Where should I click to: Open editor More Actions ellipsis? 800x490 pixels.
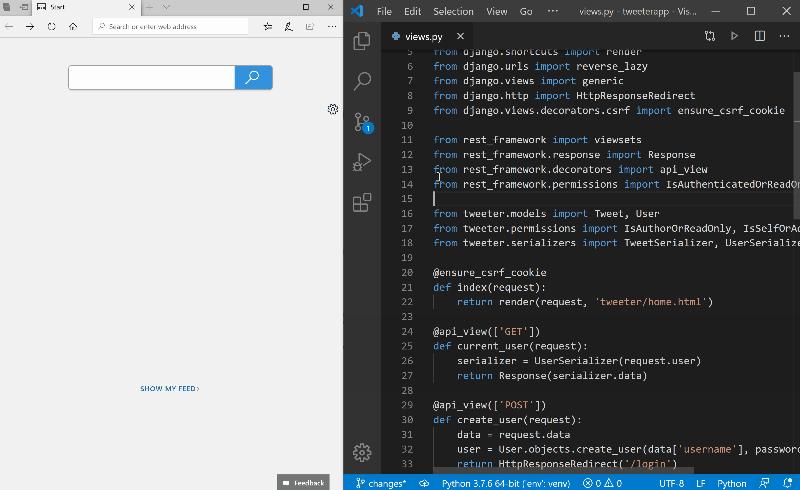784,36
